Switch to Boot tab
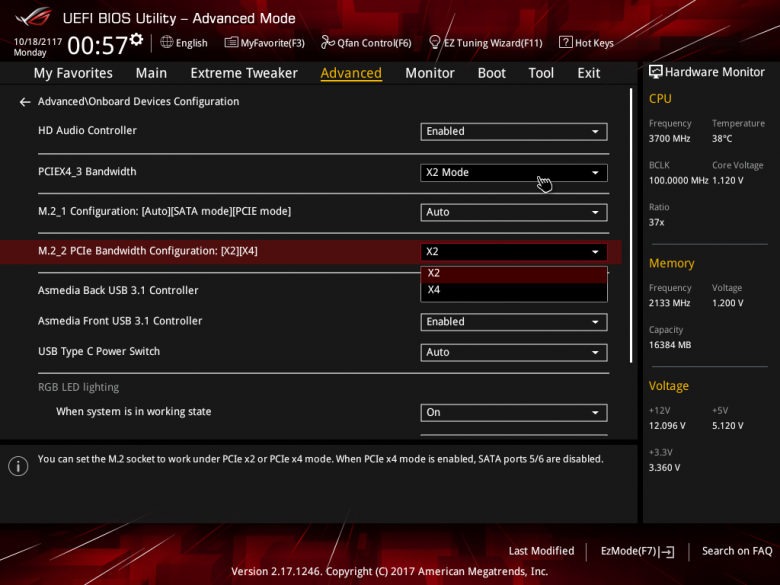The height and width of the screenshot is (585, 780). click(491, 73)
